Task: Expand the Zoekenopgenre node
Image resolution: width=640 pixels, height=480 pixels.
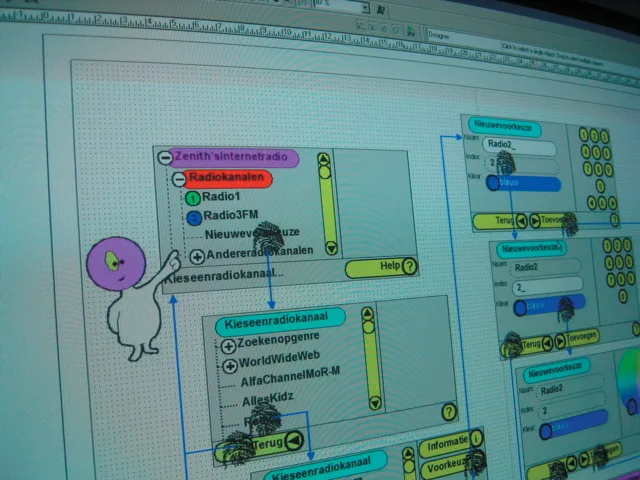Action: [x=228, y=346]
